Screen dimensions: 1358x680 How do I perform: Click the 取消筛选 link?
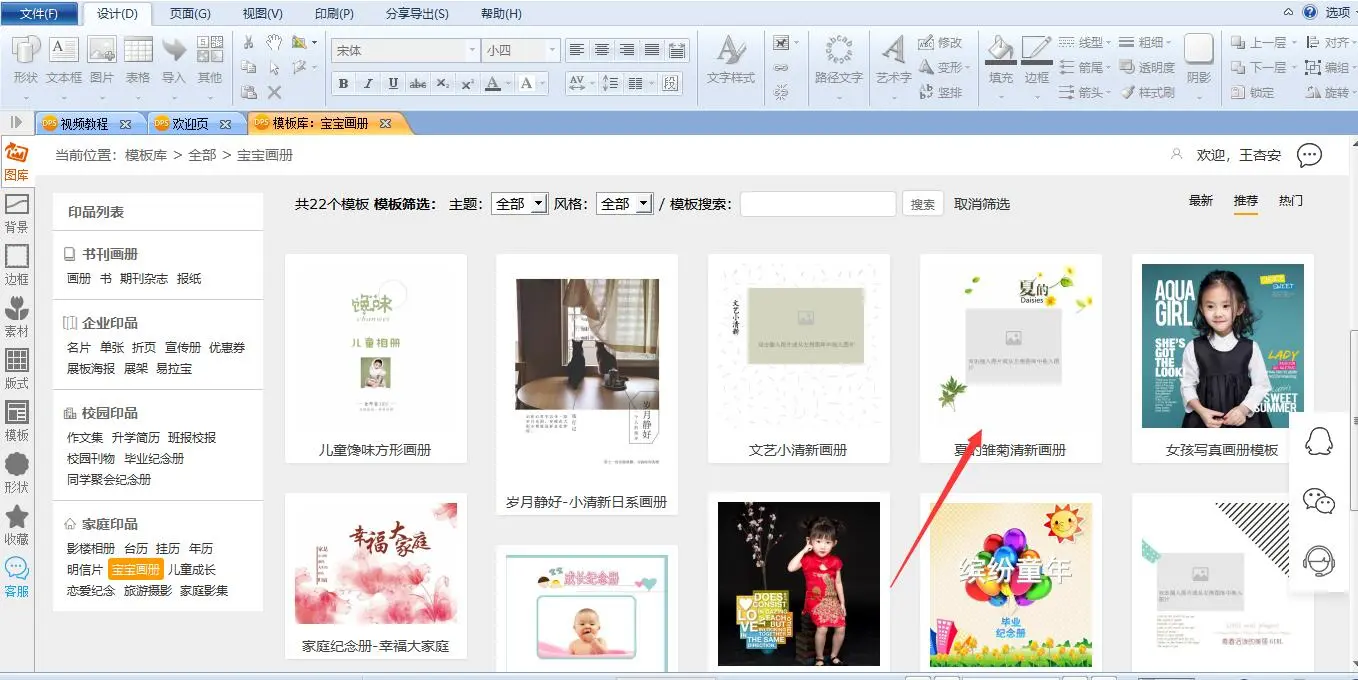981,204
